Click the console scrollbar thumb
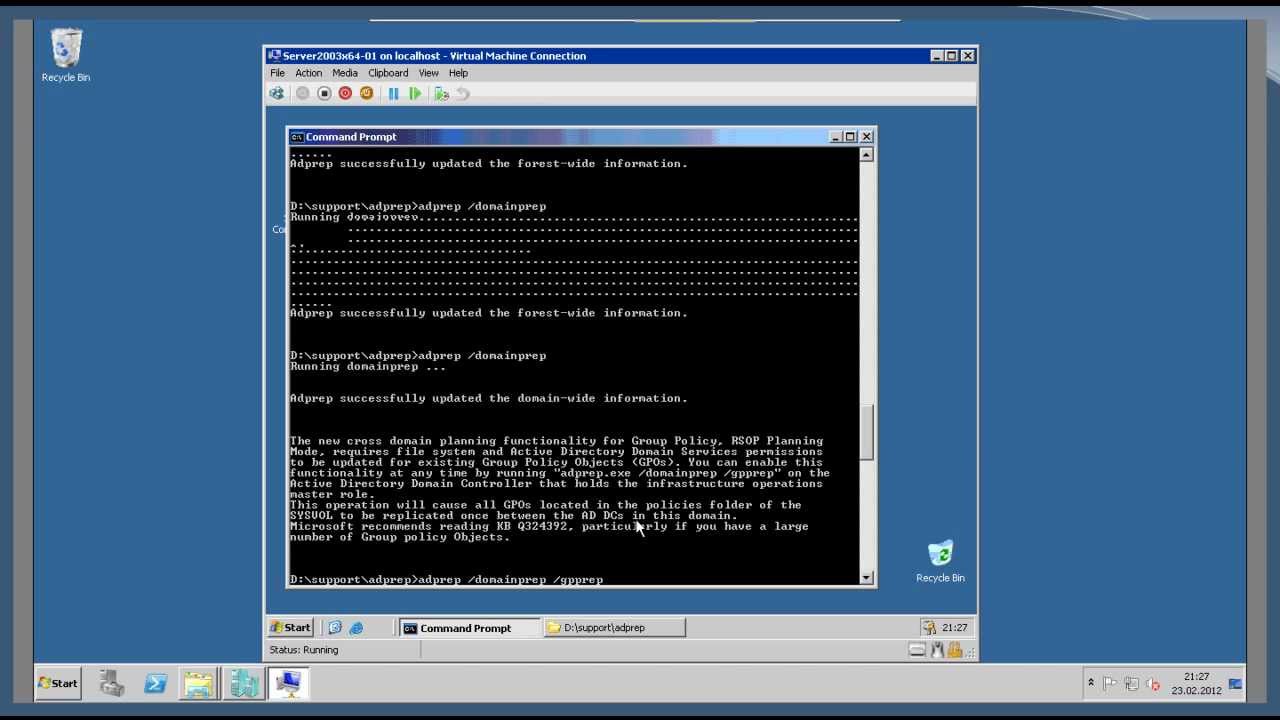Screen dimensions: 1280x720 coord(866,432)
